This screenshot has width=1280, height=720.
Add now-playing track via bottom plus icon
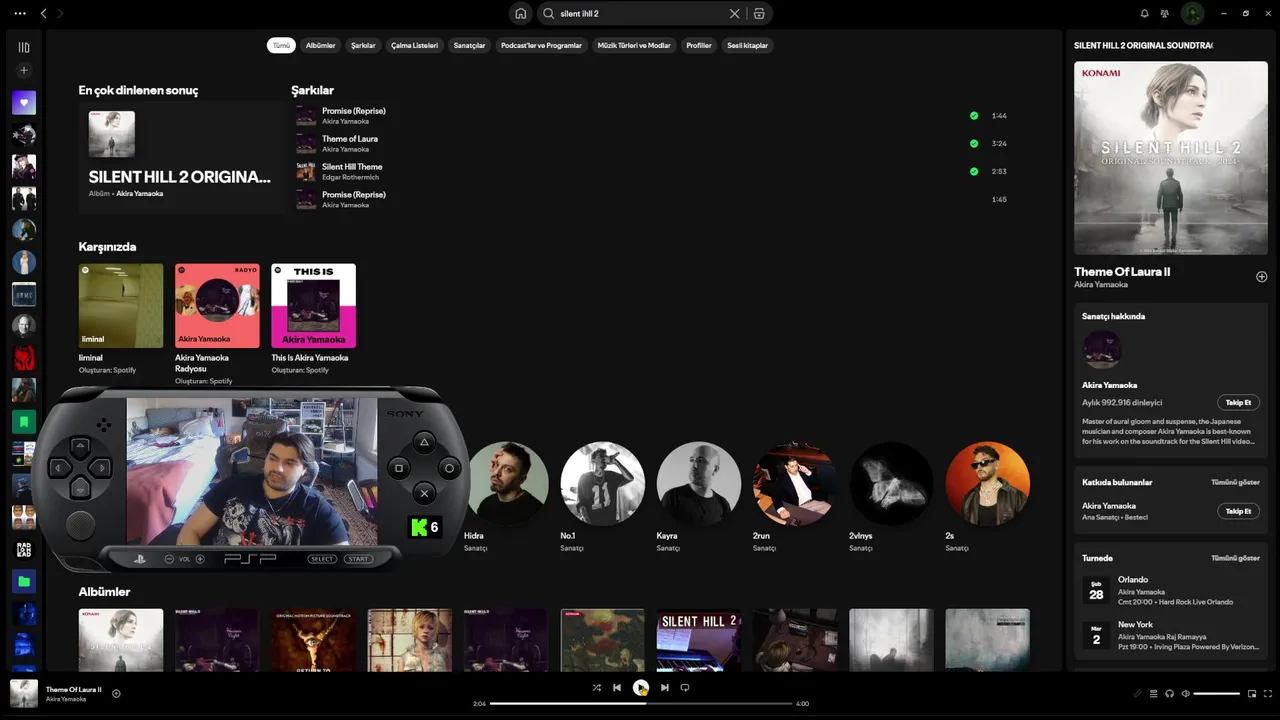[x=116, y=693]
